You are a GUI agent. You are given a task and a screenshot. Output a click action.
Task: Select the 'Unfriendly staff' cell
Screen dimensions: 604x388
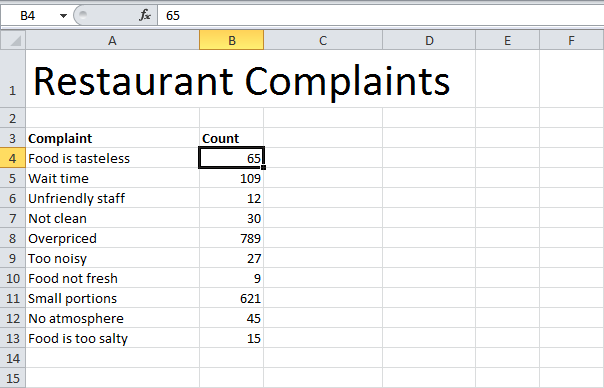[112, 198]
